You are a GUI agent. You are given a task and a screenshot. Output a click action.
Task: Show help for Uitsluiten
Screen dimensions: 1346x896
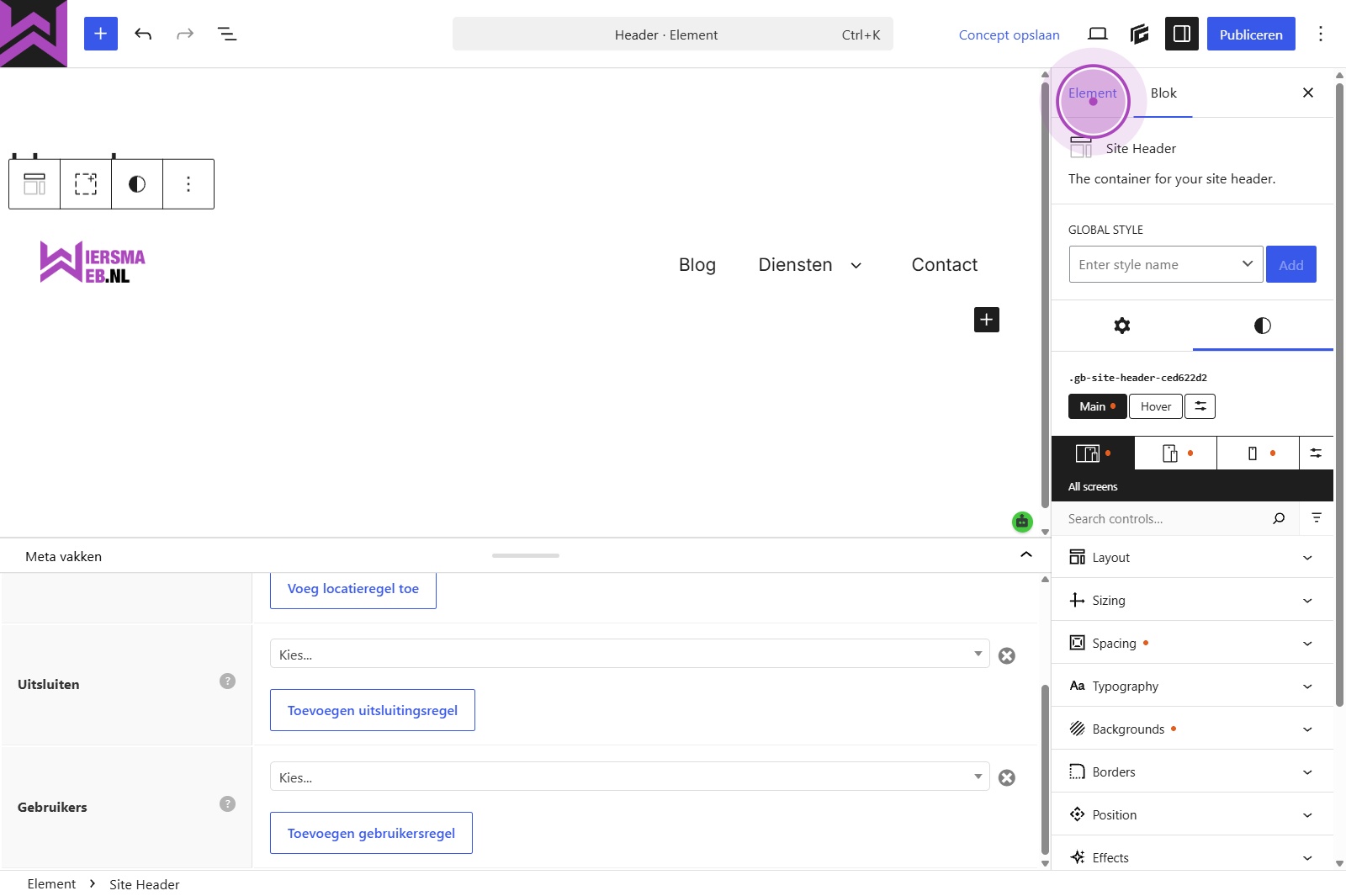tap(227, 681)
